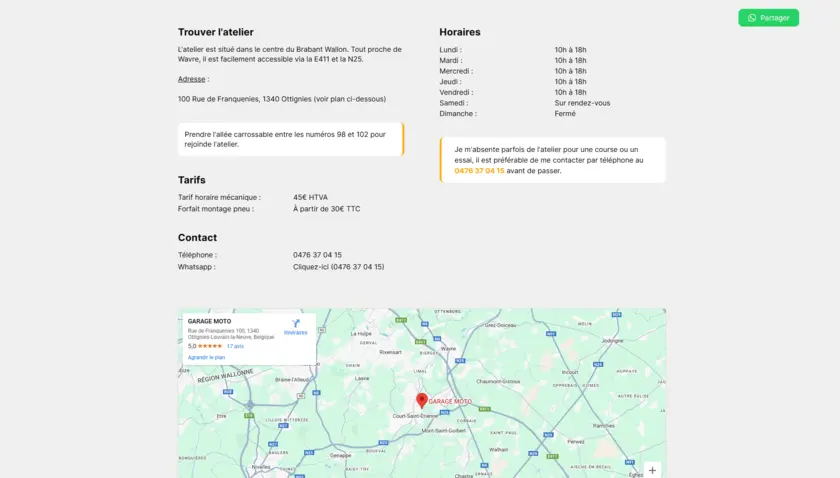The height and width of the screenshot is (478, 840).
Task: Click the Trouver l'atelier heading
Action: pos(216,32)
